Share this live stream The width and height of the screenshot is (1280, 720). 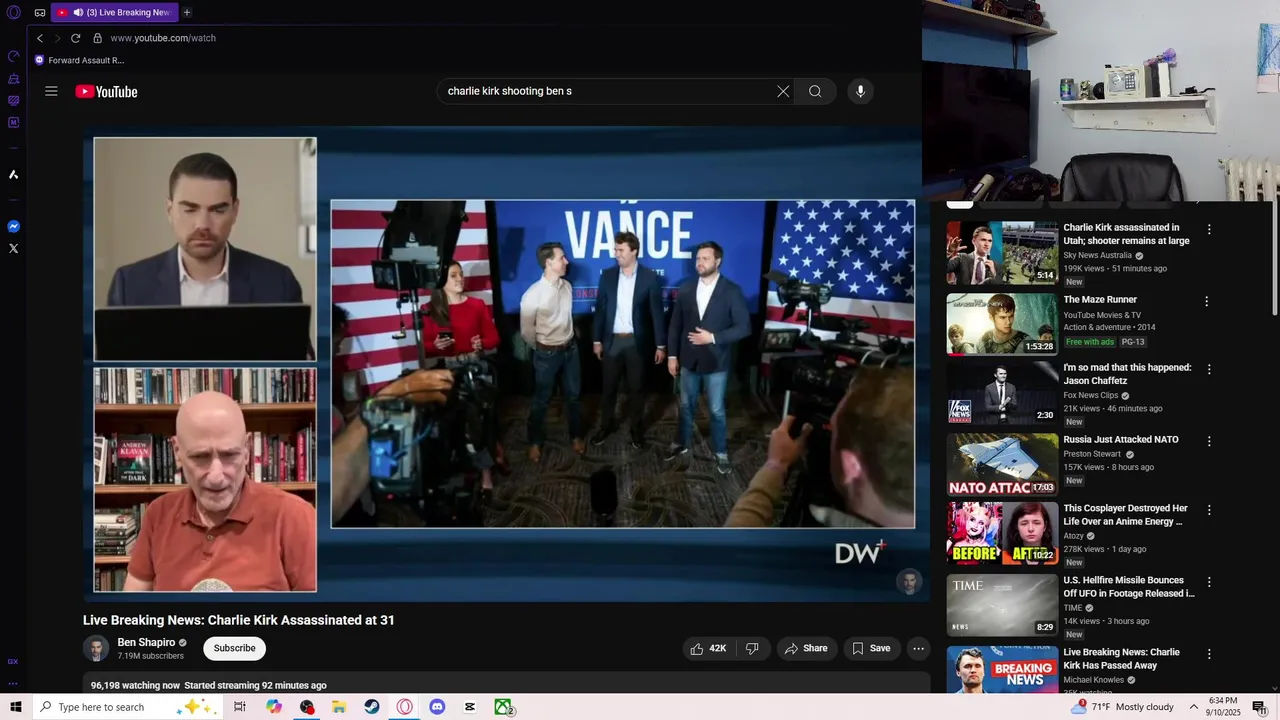pos(806,648)
